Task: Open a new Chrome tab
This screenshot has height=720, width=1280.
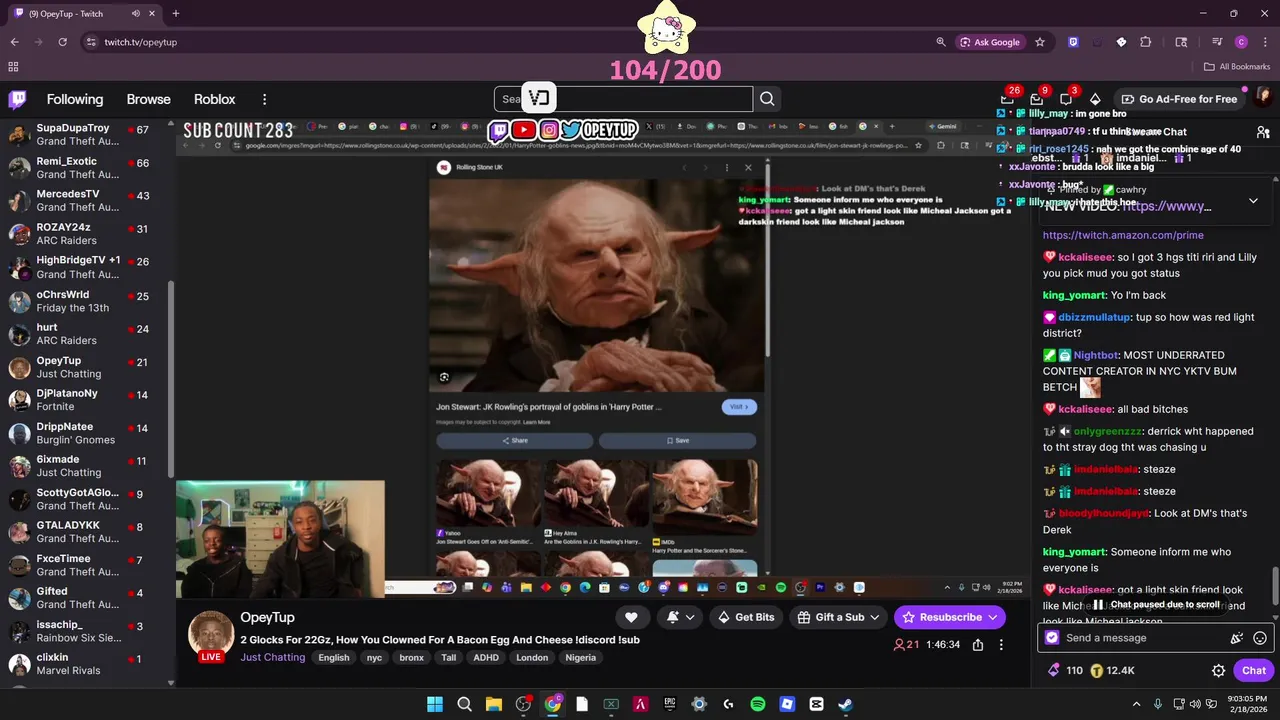Action: [176, 13]
